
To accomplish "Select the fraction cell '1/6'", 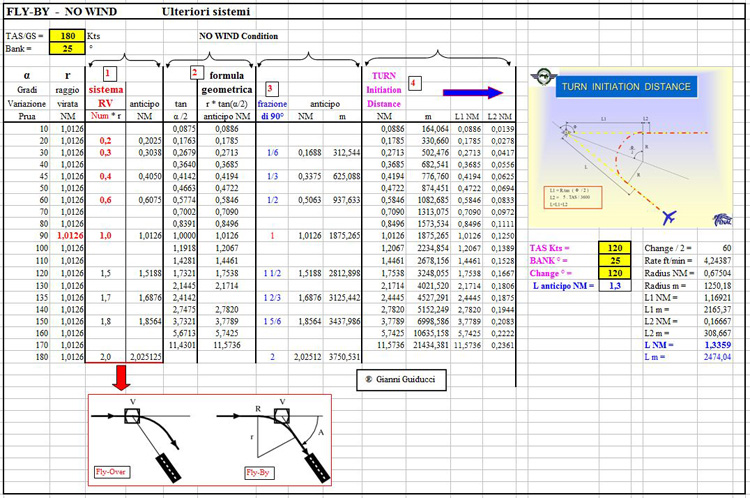I will tap(272, 153).
